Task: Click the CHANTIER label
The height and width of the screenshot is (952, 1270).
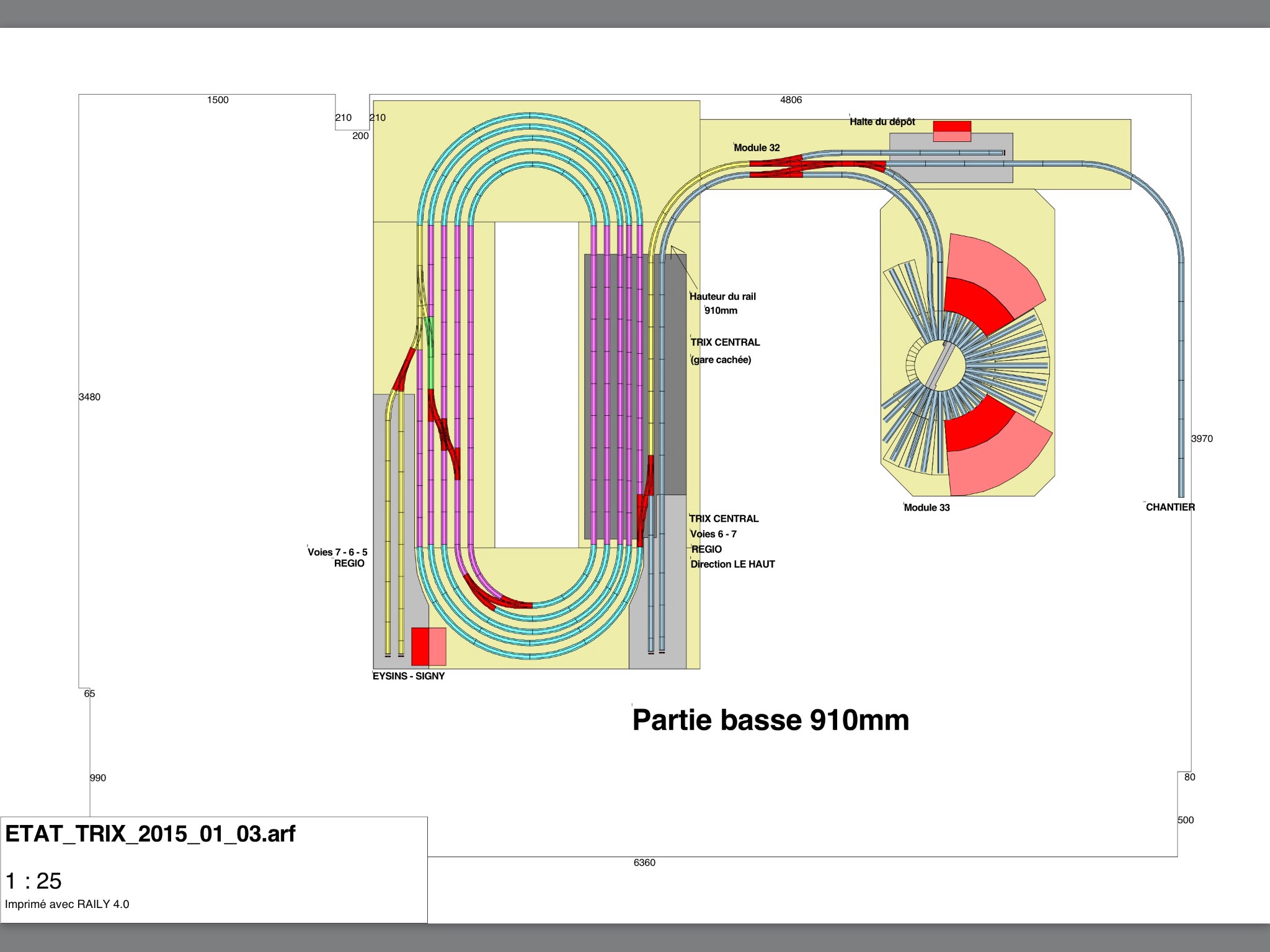Action: 1170,507
